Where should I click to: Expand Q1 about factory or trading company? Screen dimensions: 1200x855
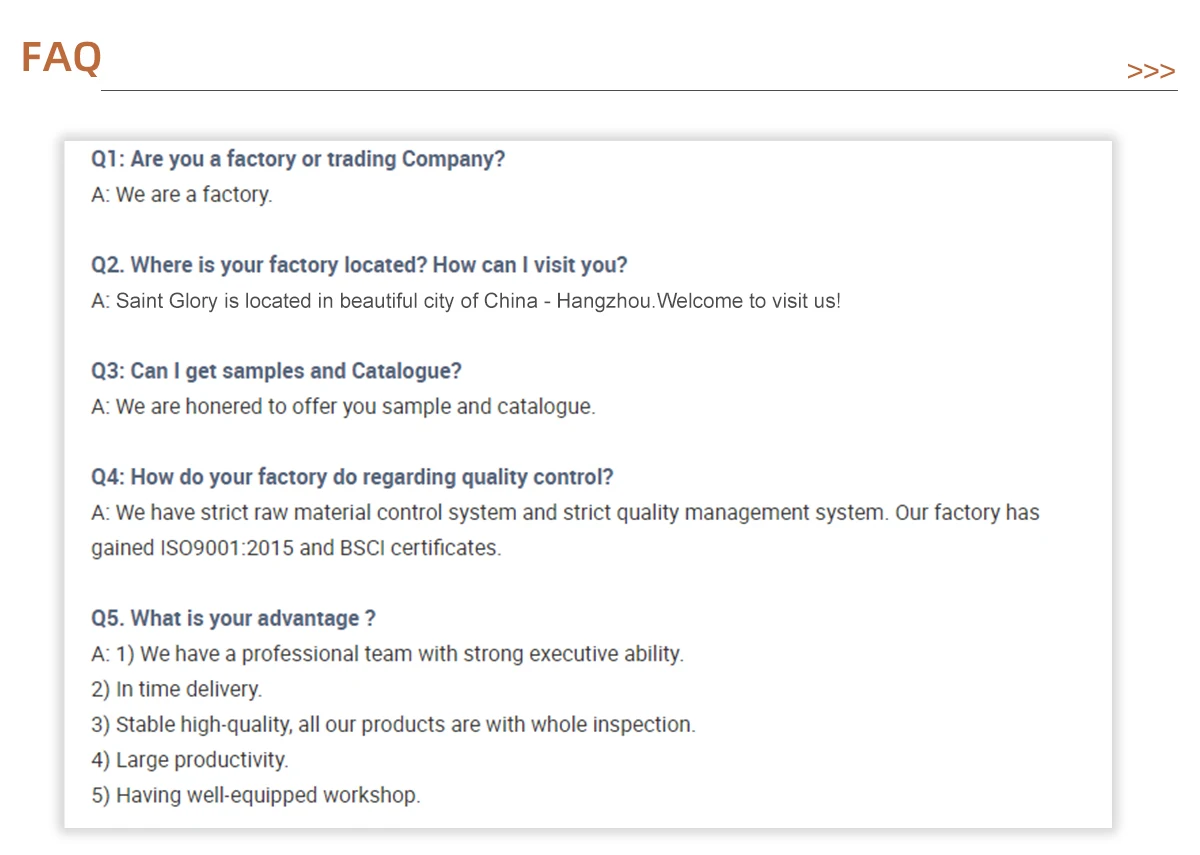click(298, 159)
